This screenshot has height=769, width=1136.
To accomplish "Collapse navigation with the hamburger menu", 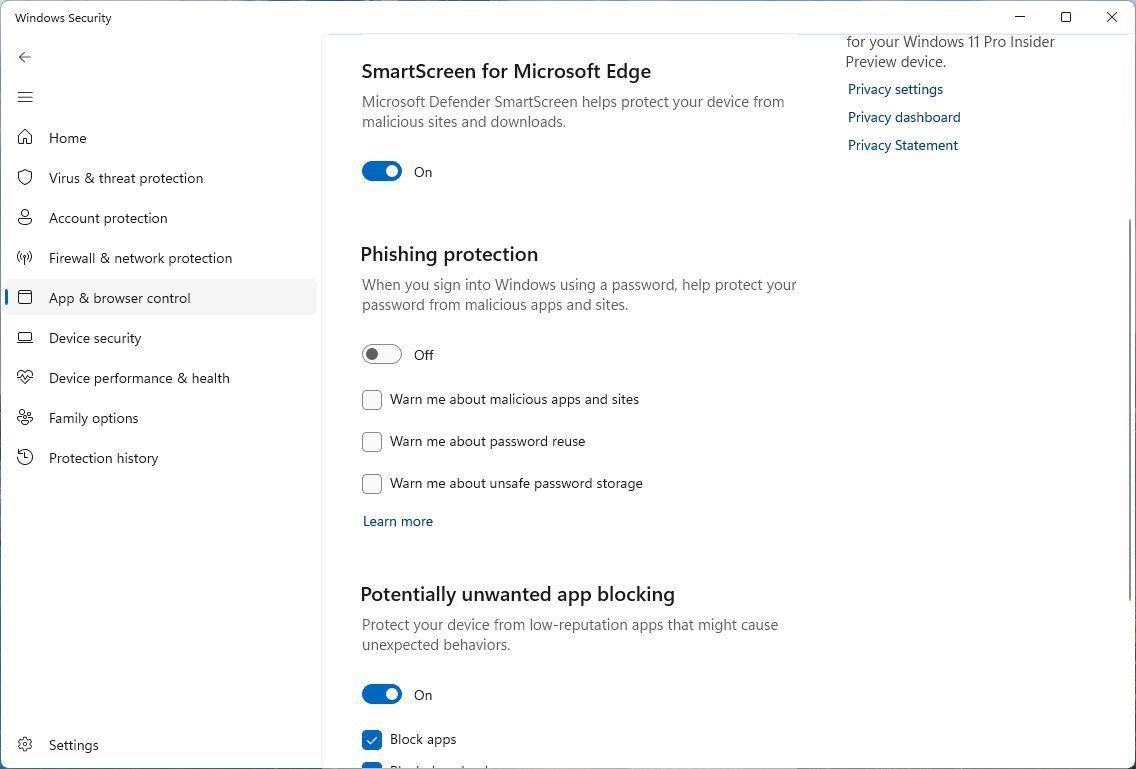I will pos(25,97).
